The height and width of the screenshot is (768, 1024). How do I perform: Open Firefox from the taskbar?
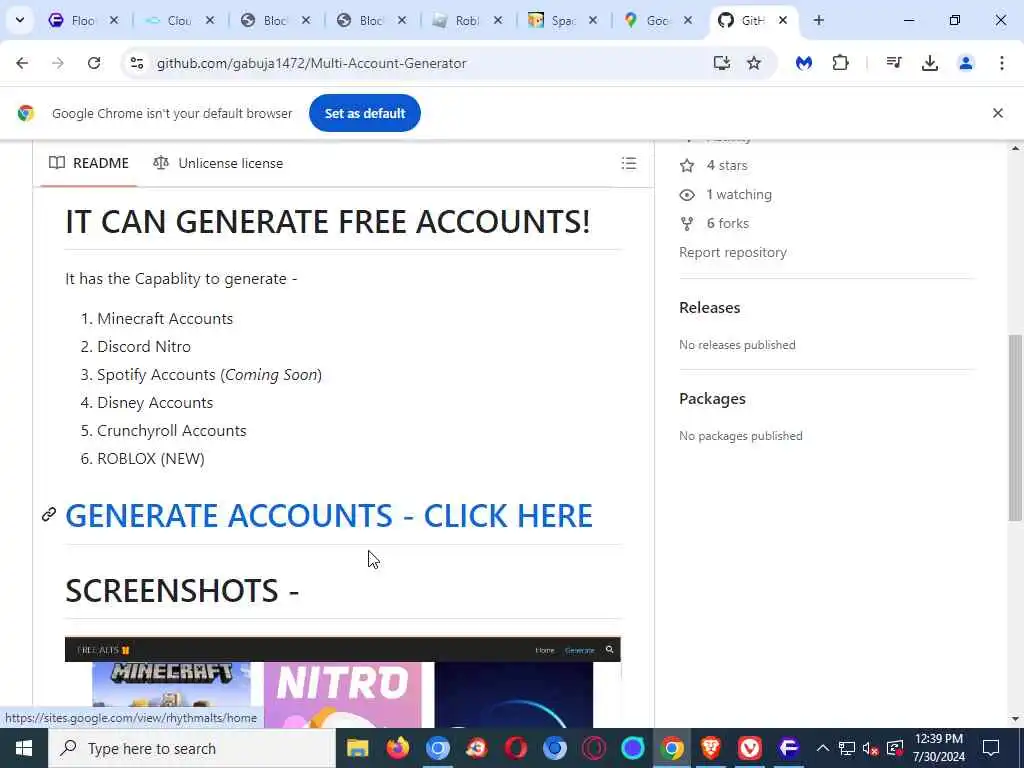click(397, 748)
